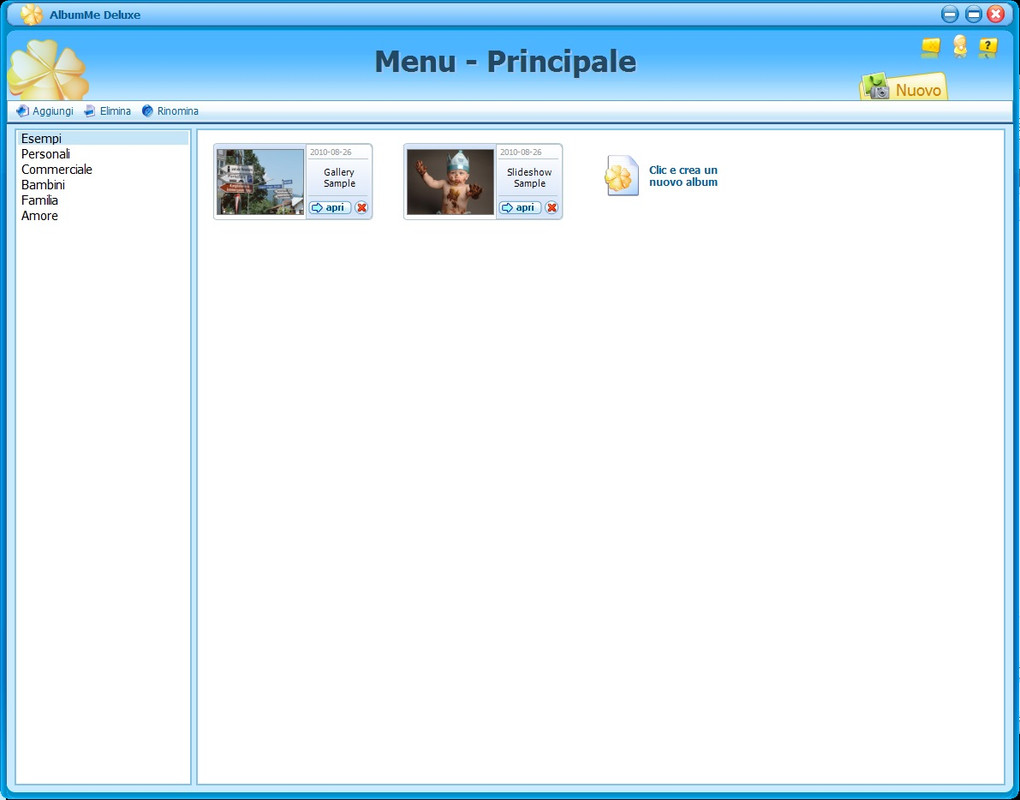1020x800 pixels.
Task: Click the Gallery Sample street signs thumbnail
Action: coord(260,182)
